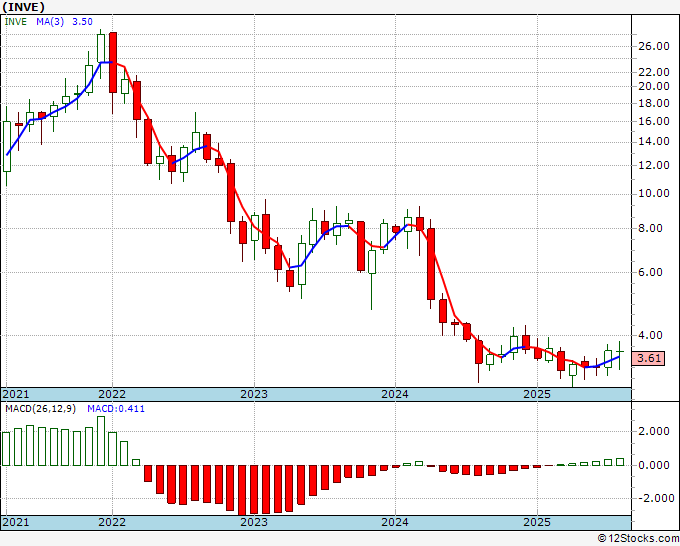Click the MACD:0.411 value readout

point(116,409)
